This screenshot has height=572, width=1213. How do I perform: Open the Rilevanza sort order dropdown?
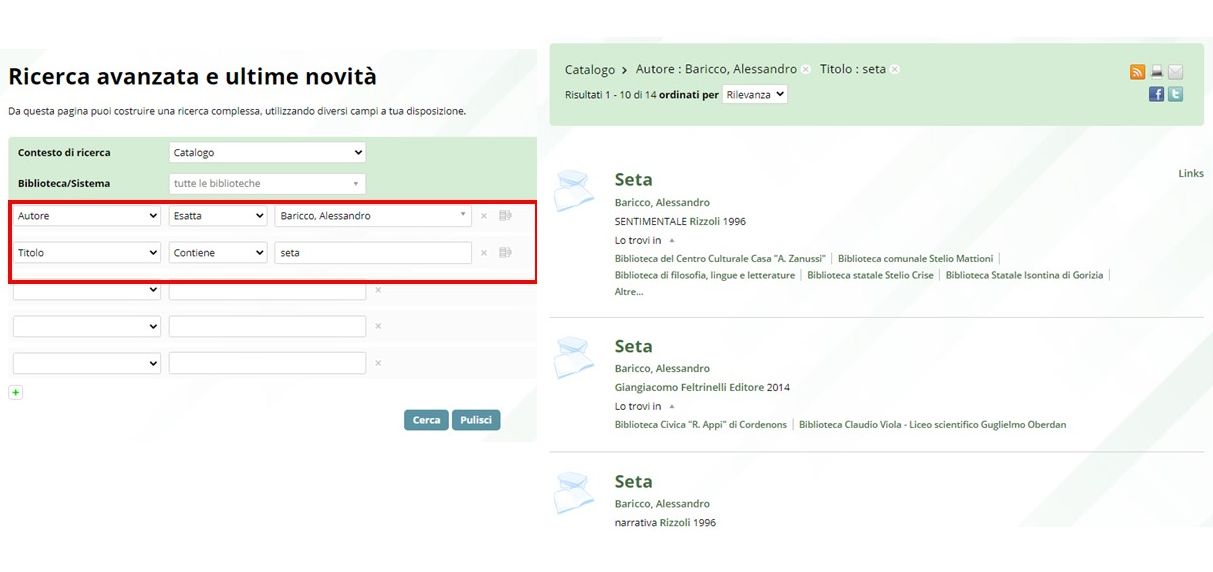(x=755, y=94)
